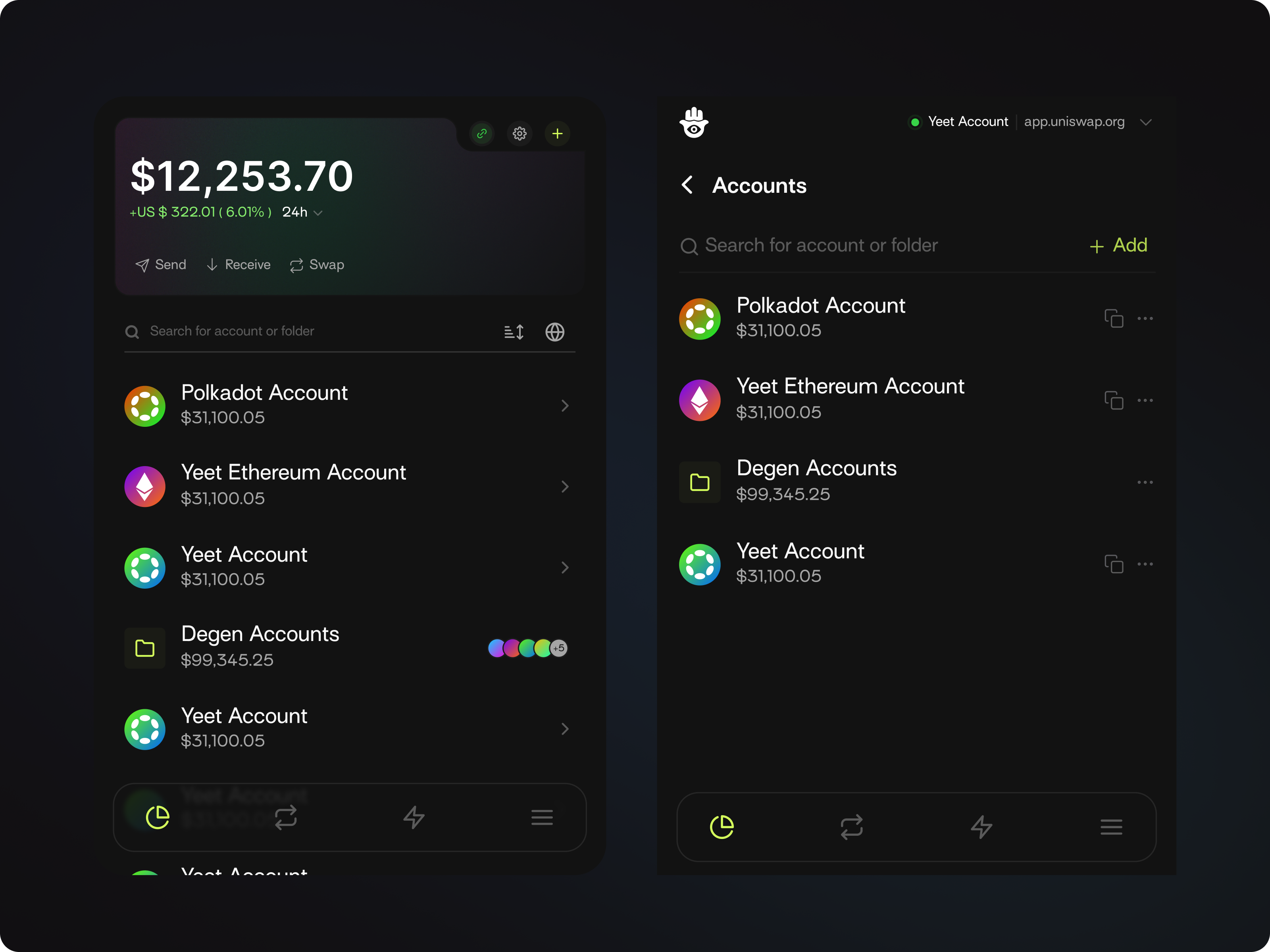Open three-dots menu for Degen Accounts

(1145, 483)
